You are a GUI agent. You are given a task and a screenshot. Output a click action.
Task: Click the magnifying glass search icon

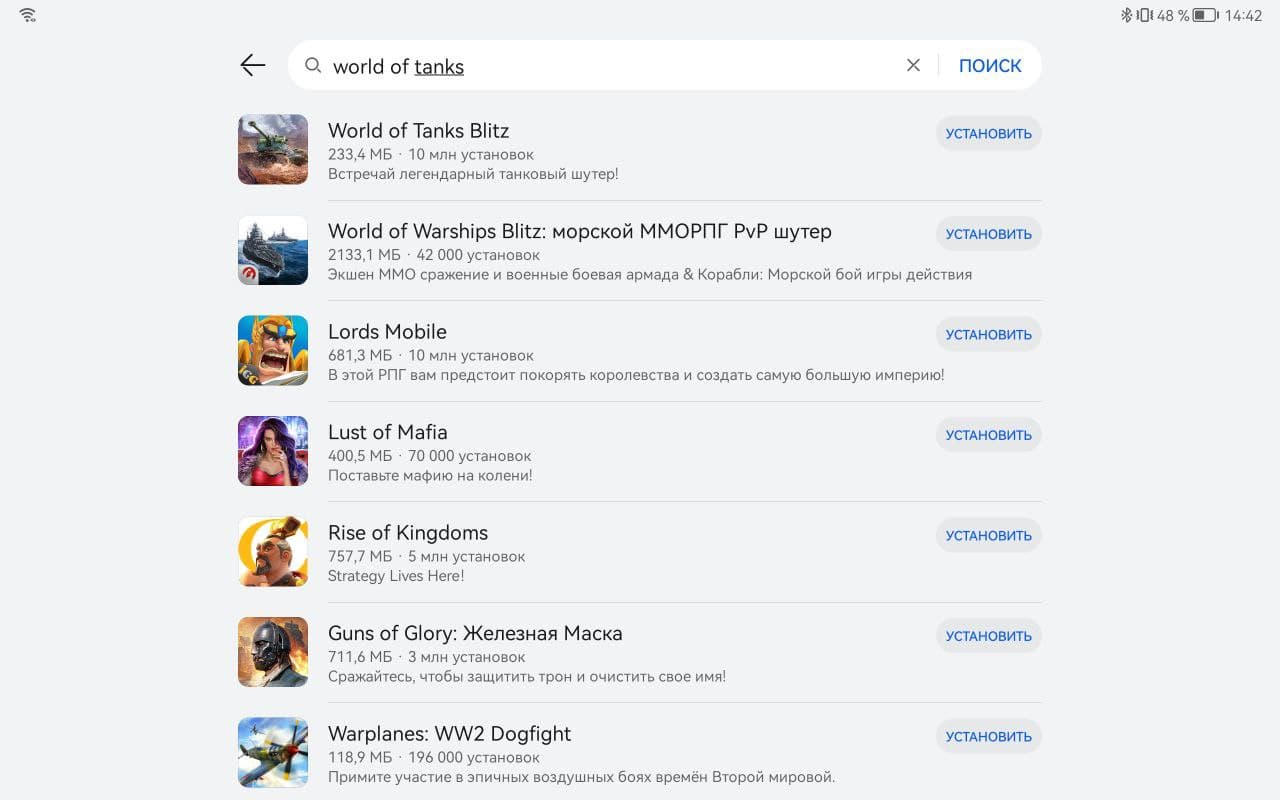point(313,66)
